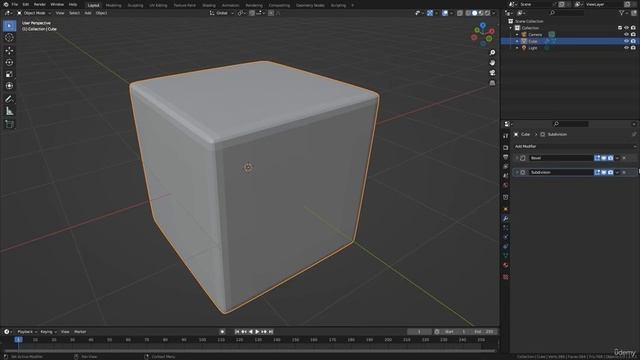This screenshot has height=360, width=640.
Task: Select the Annotate tool
Action: coord(9,99)
